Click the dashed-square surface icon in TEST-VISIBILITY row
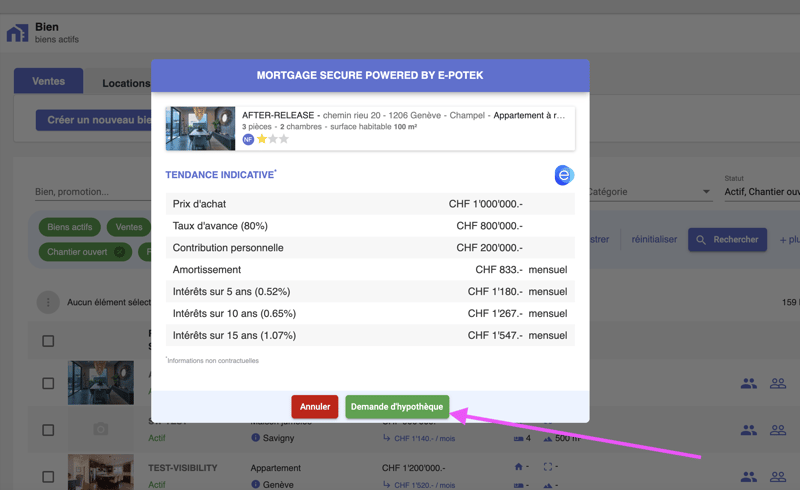The height and width of the screenshot is (490, 800). tap(548, 467)
